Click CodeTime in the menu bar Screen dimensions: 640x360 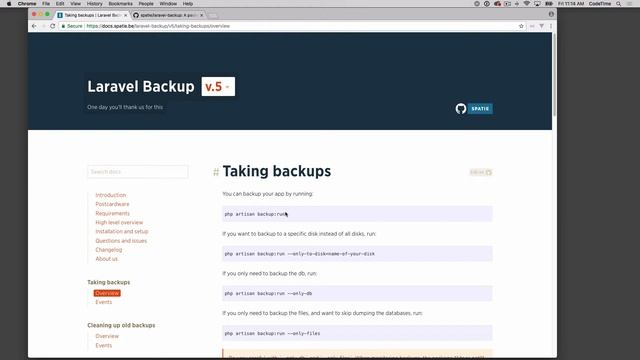[600, 4]
